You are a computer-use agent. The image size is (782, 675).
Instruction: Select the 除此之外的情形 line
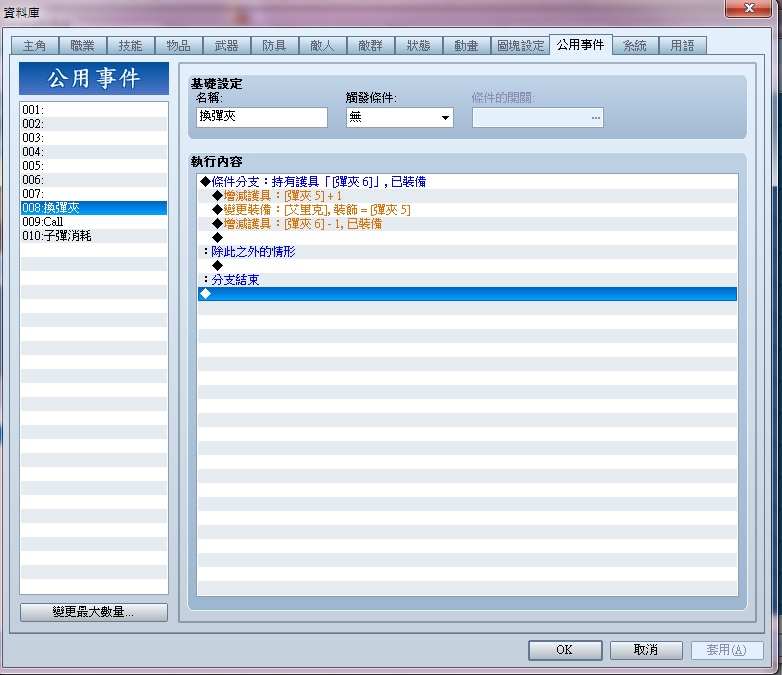(467, 251)
